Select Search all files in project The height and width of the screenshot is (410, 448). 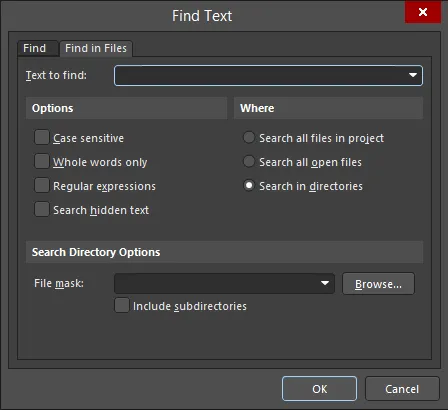[249, 138]
